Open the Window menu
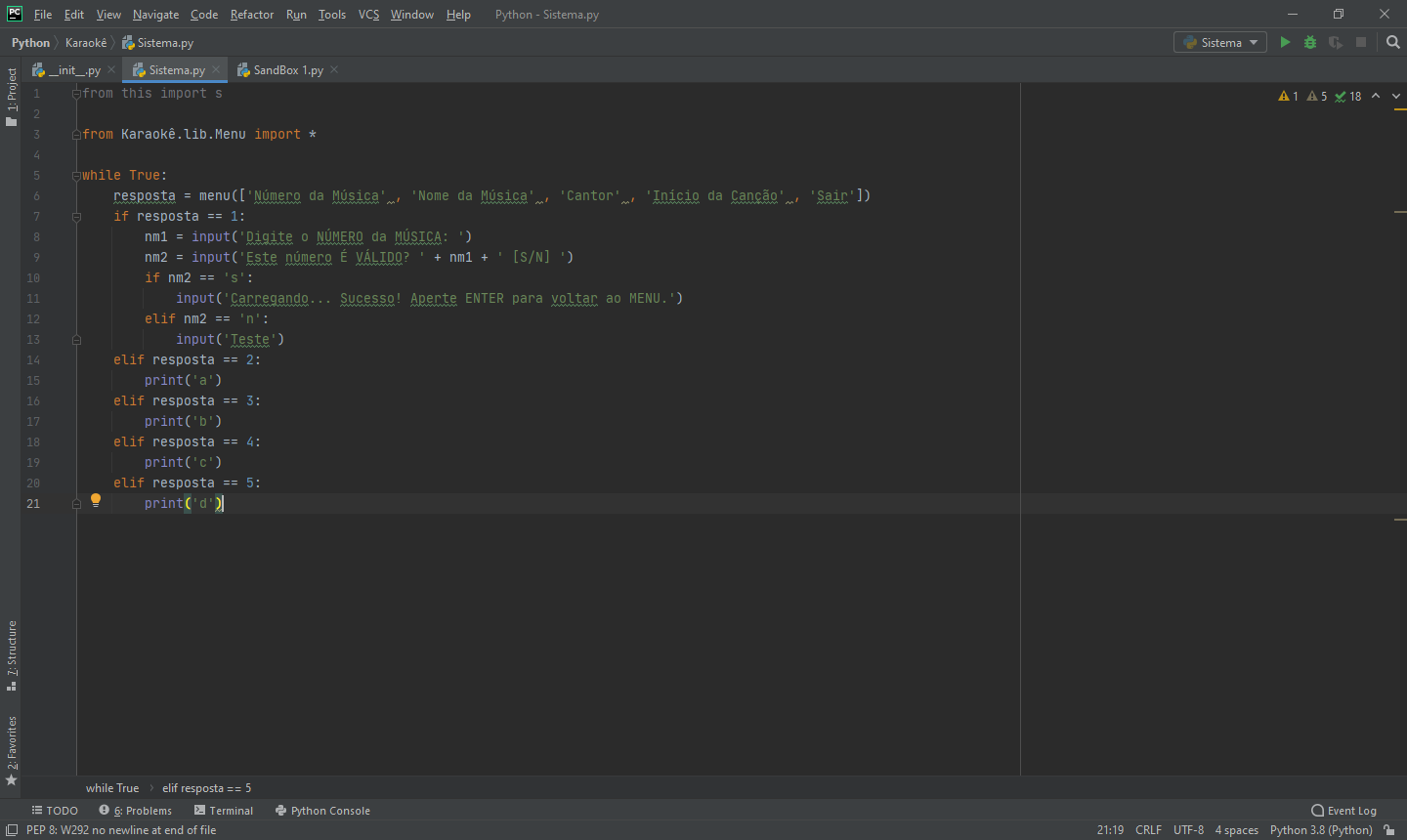 click(412, 15)
